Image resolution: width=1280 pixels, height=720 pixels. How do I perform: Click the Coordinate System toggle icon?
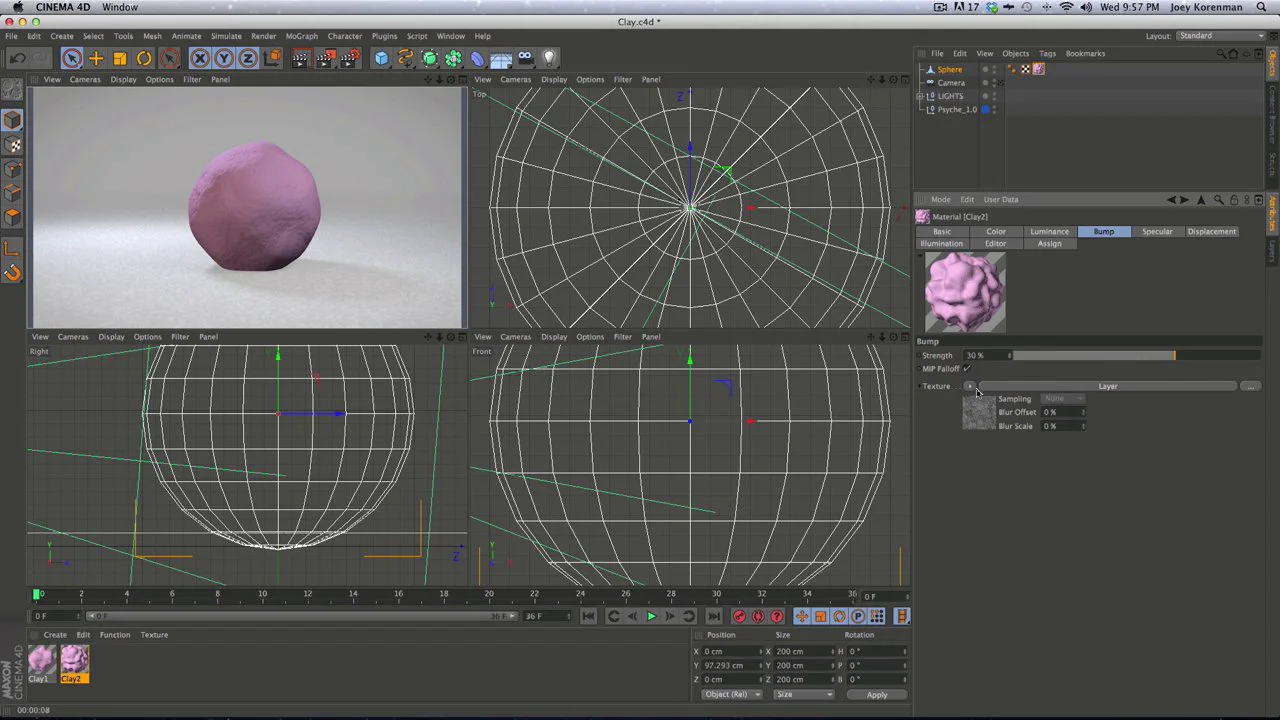coord(272,58)
